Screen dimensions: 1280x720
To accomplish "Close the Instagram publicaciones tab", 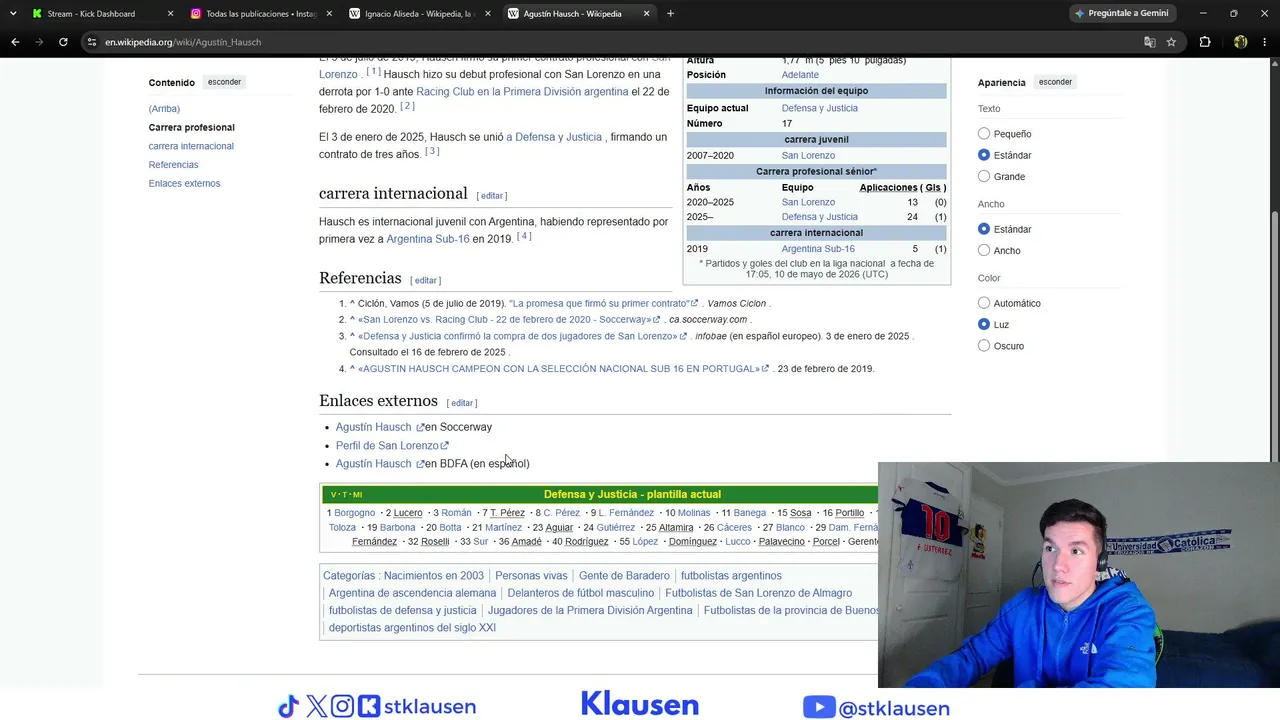I will (x=329, y=14).
